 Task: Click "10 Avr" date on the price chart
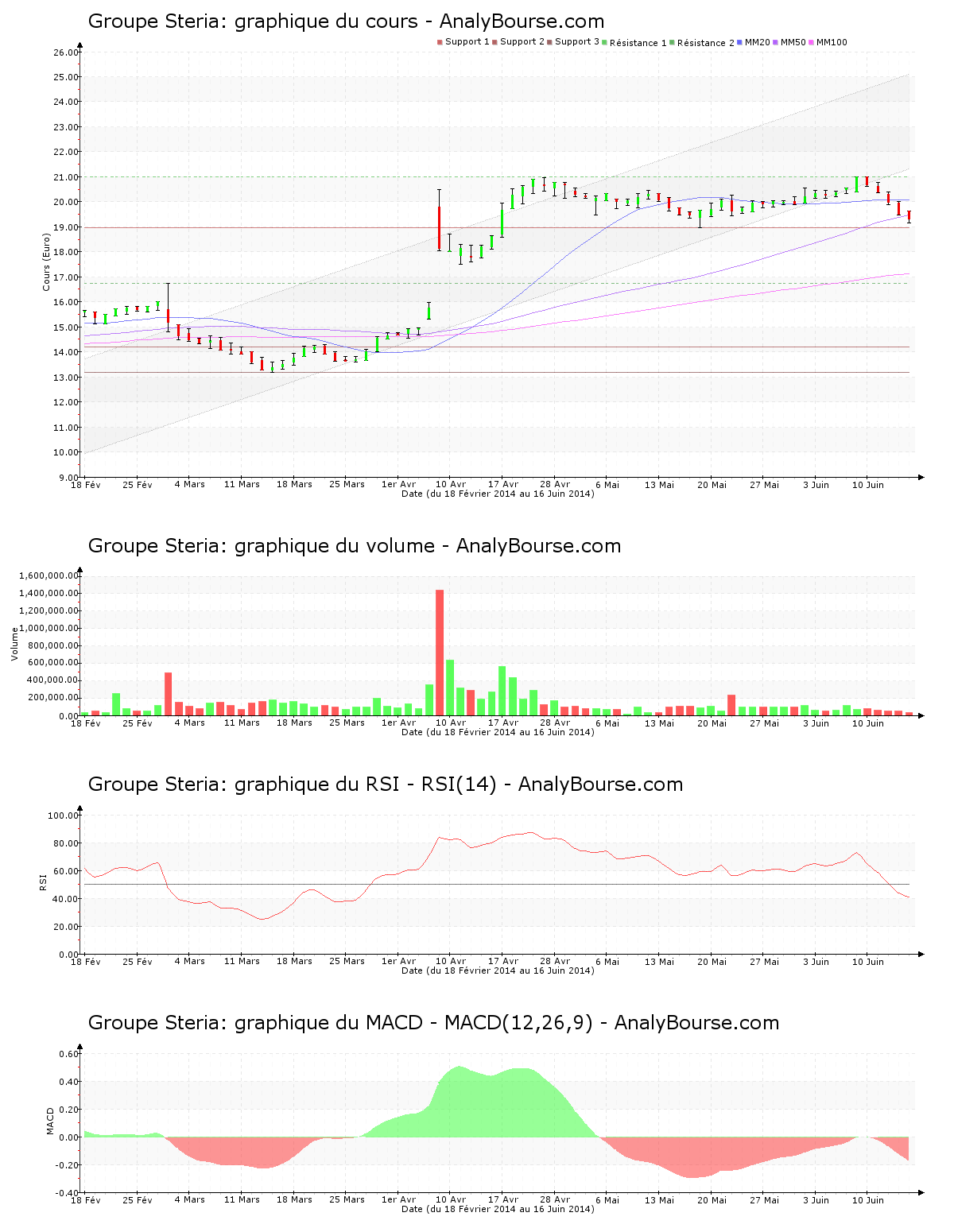coord(451,484)
